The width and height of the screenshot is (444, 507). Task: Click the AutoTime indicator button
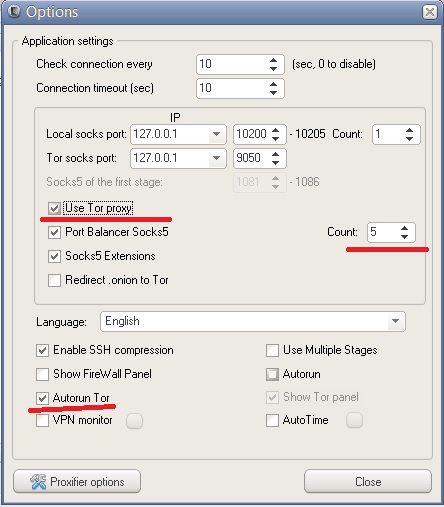(354, 420)
